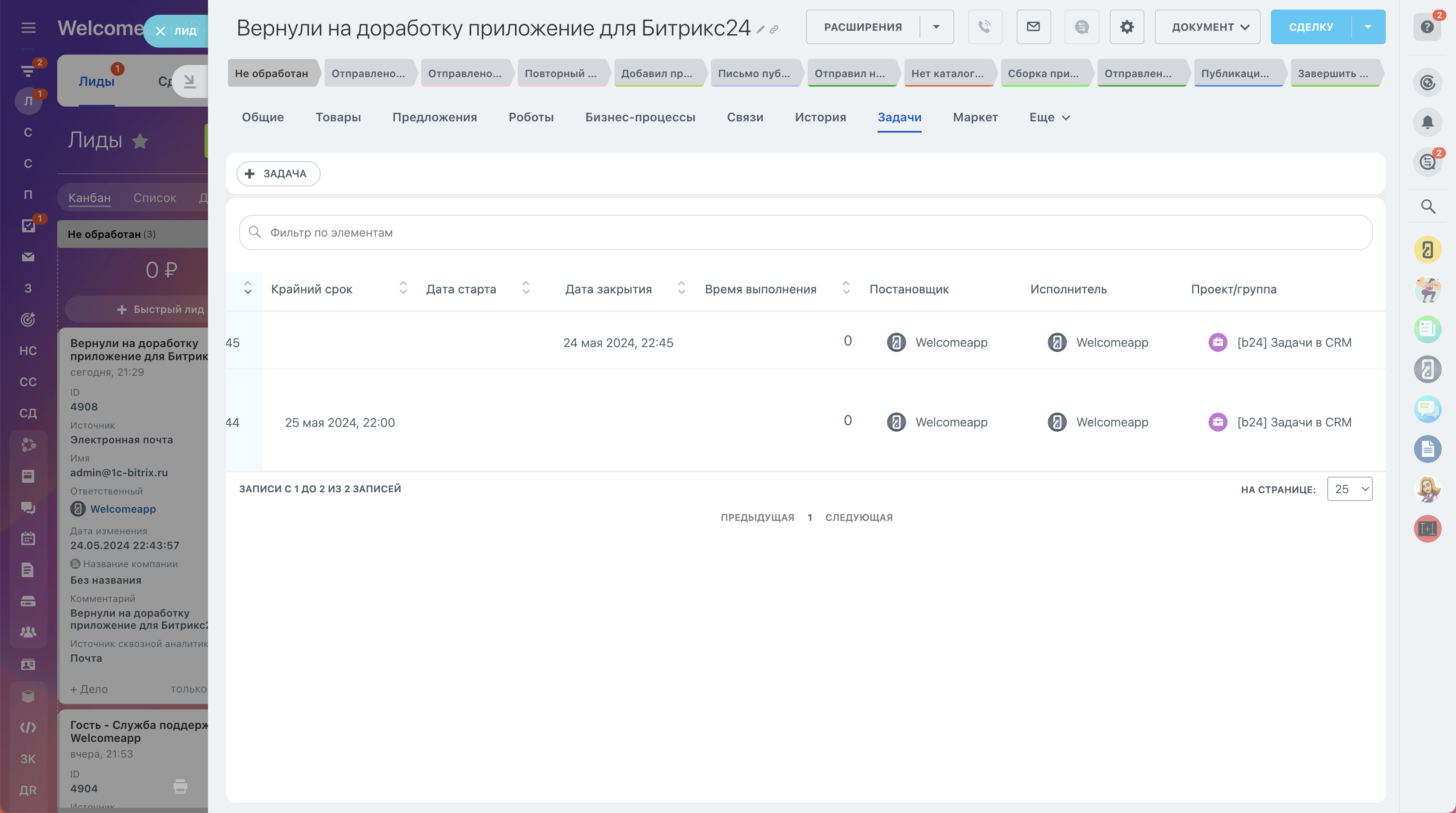Open the Документ dropdown

(1207, 26)
